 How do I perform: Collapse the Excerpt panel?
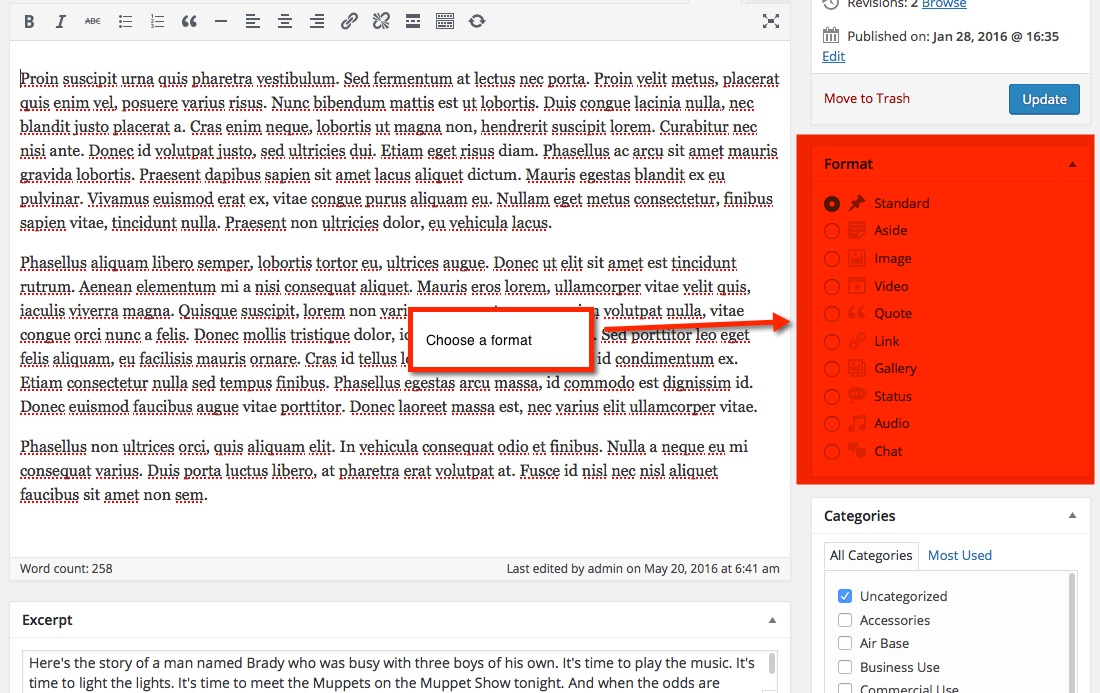772,620
